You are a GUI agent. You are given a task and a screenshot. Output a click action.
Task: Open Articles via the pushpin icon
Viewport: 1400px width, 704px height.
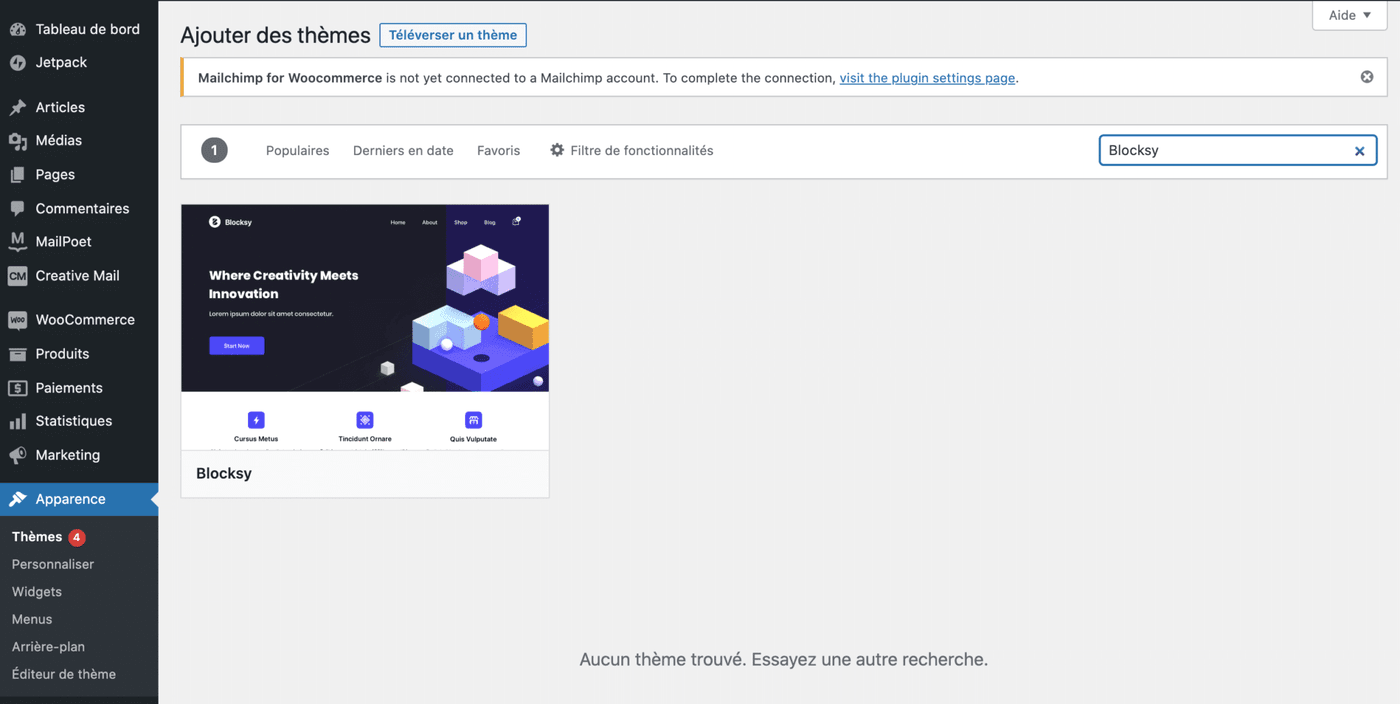pyautogui.click(x=17, y=107)
